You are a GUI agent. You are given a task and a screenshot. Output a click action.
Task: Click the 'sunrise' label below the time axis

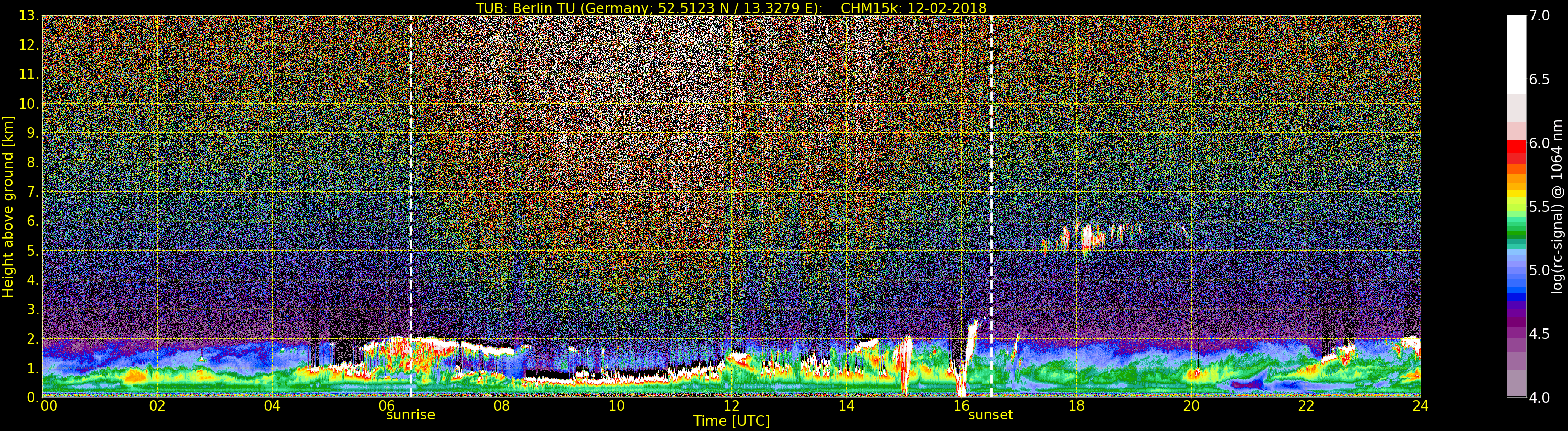[x=410, y=415]
